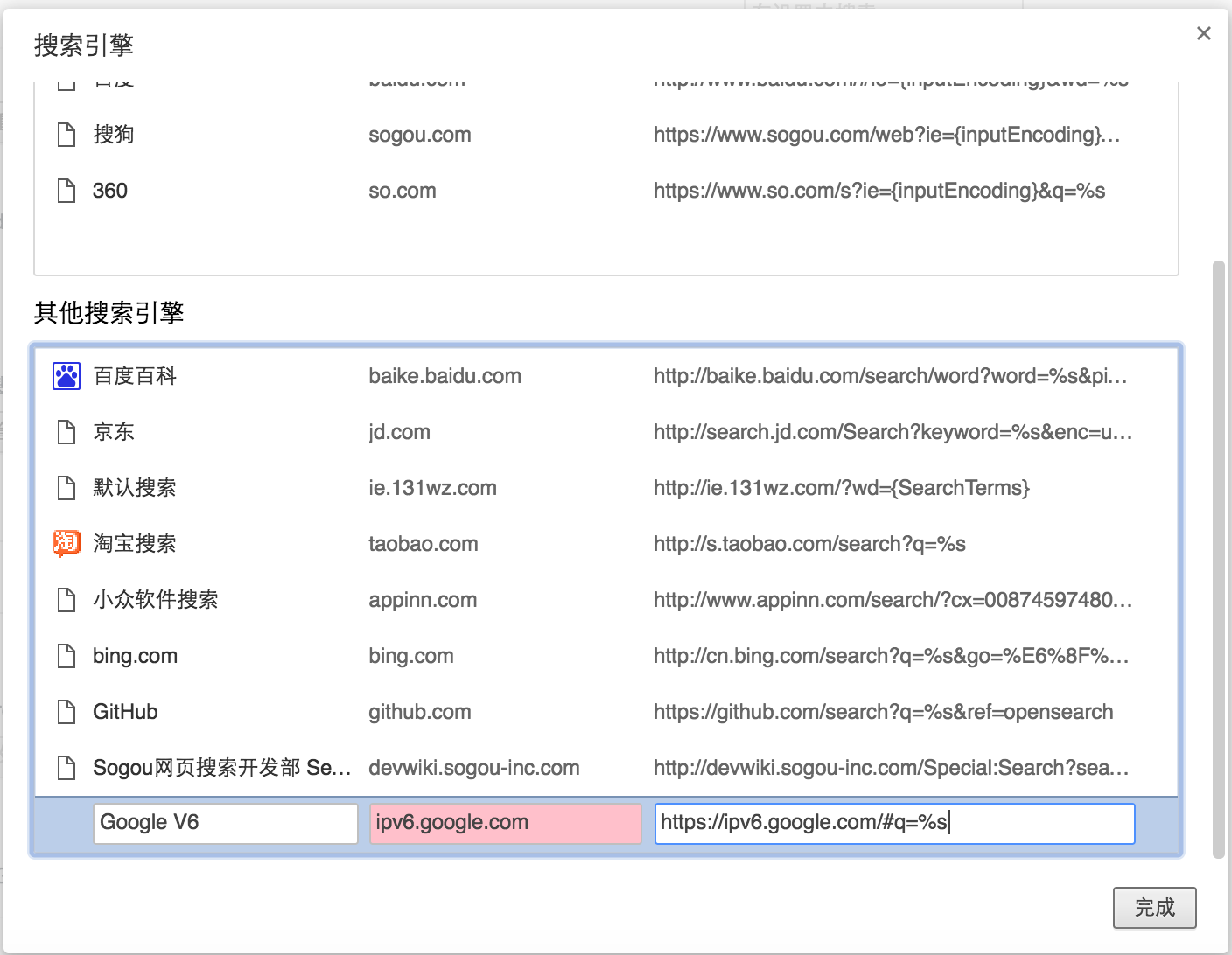Click keyword baike.baidu.com
The height and width of the screenshot is (955, 1232).
click(444, 376)
